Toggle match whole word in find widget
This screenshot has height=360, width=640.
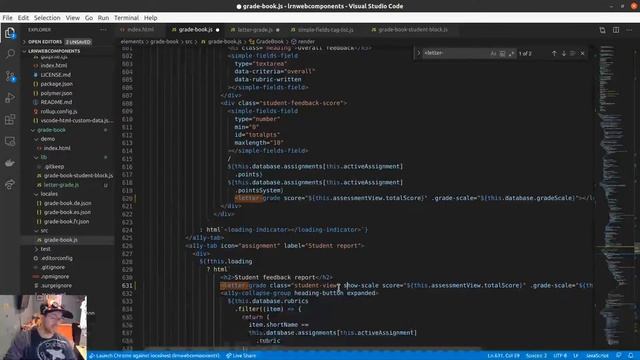pos(502,53)
